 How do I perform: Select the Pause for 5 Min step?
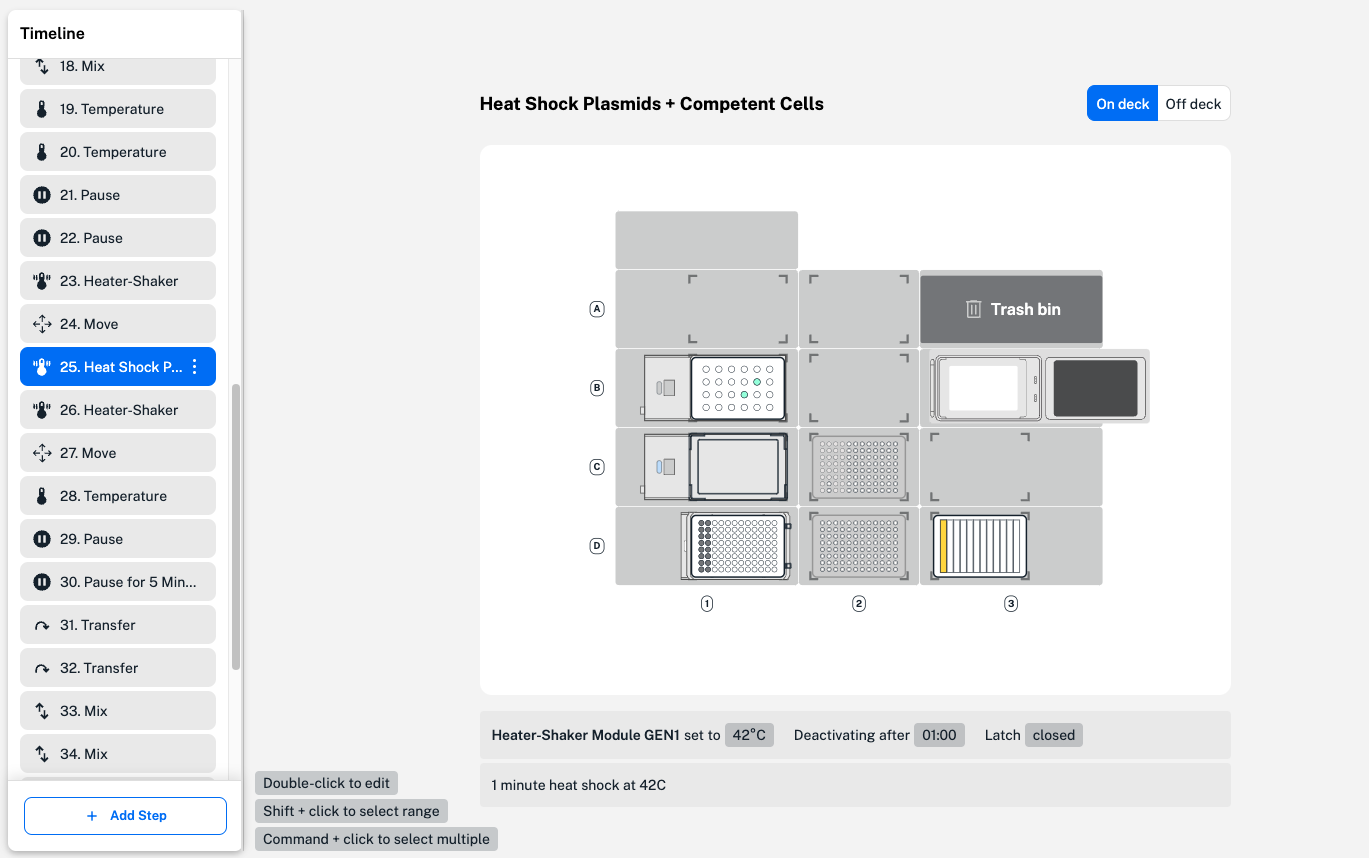pyautogui.click(x=117, y=581)
